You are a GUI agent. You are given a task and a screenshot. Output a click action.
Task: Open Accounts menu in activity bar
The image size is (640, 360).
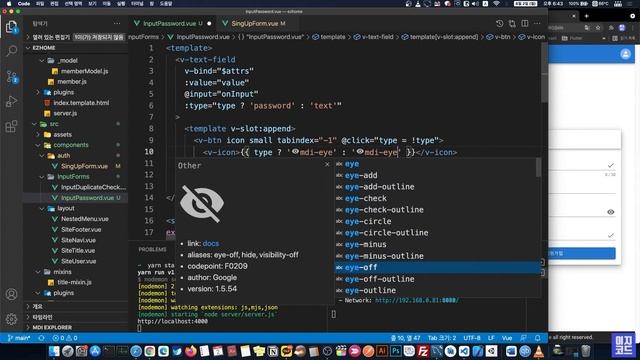tap(11, 294)
